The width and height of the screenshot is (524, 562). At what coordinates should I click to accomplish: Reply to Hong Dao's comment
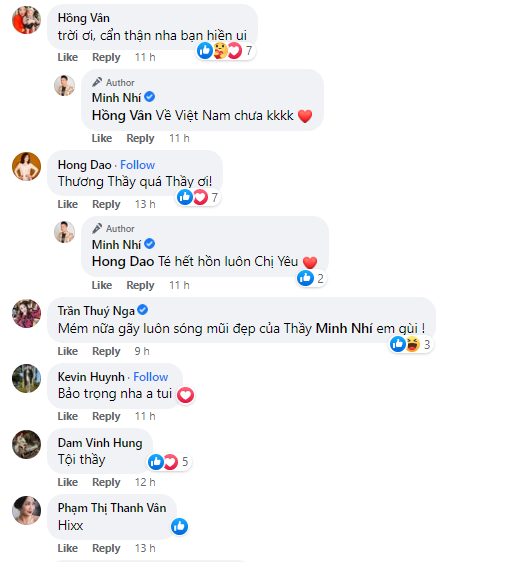[x=106, y=204]
